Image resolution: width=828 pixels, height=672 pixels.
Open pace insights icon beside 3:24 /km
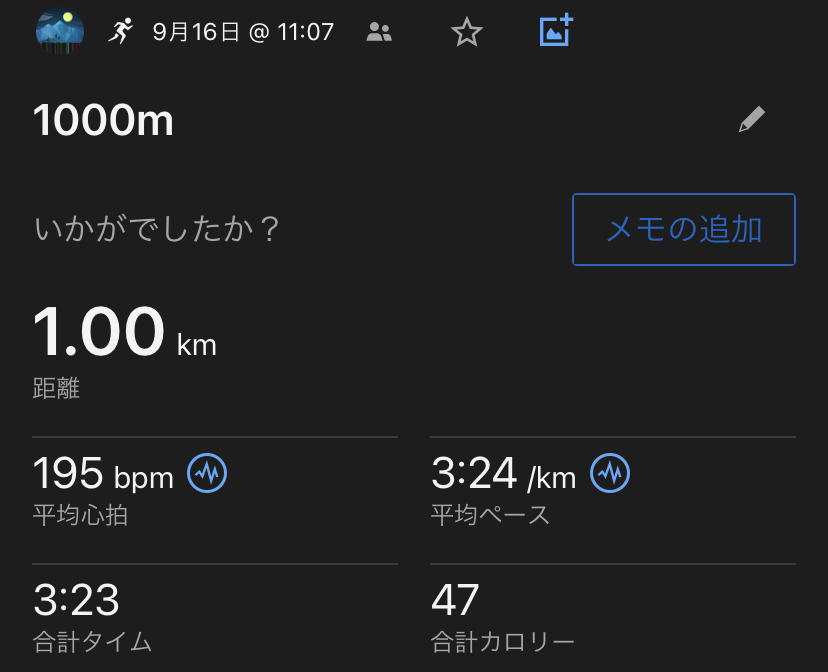pyautogui.click(x=609, y=473)
